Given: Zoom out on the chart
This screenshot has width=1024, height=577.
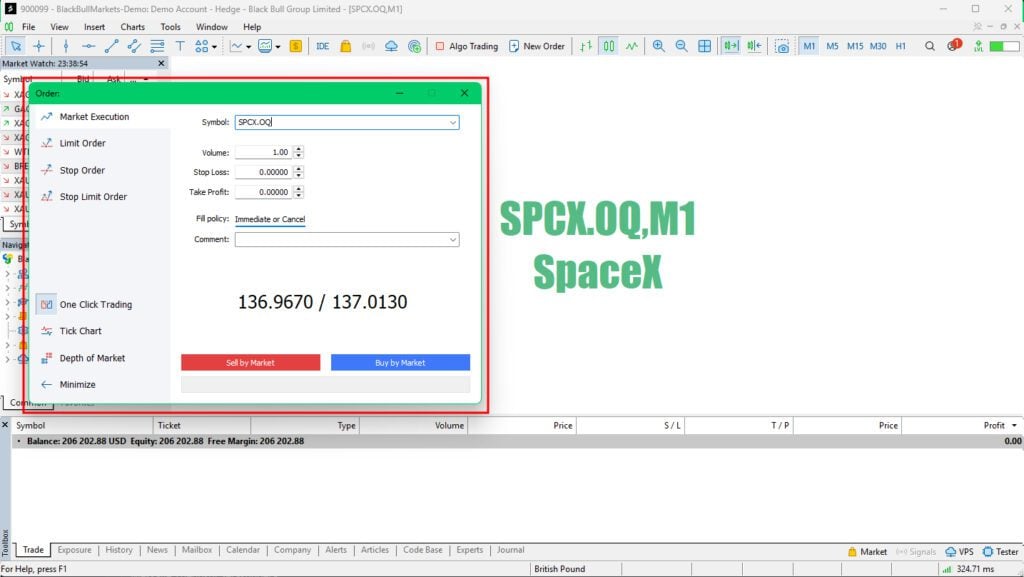Looking at the screenshot, I should click(x=681, y=46).
